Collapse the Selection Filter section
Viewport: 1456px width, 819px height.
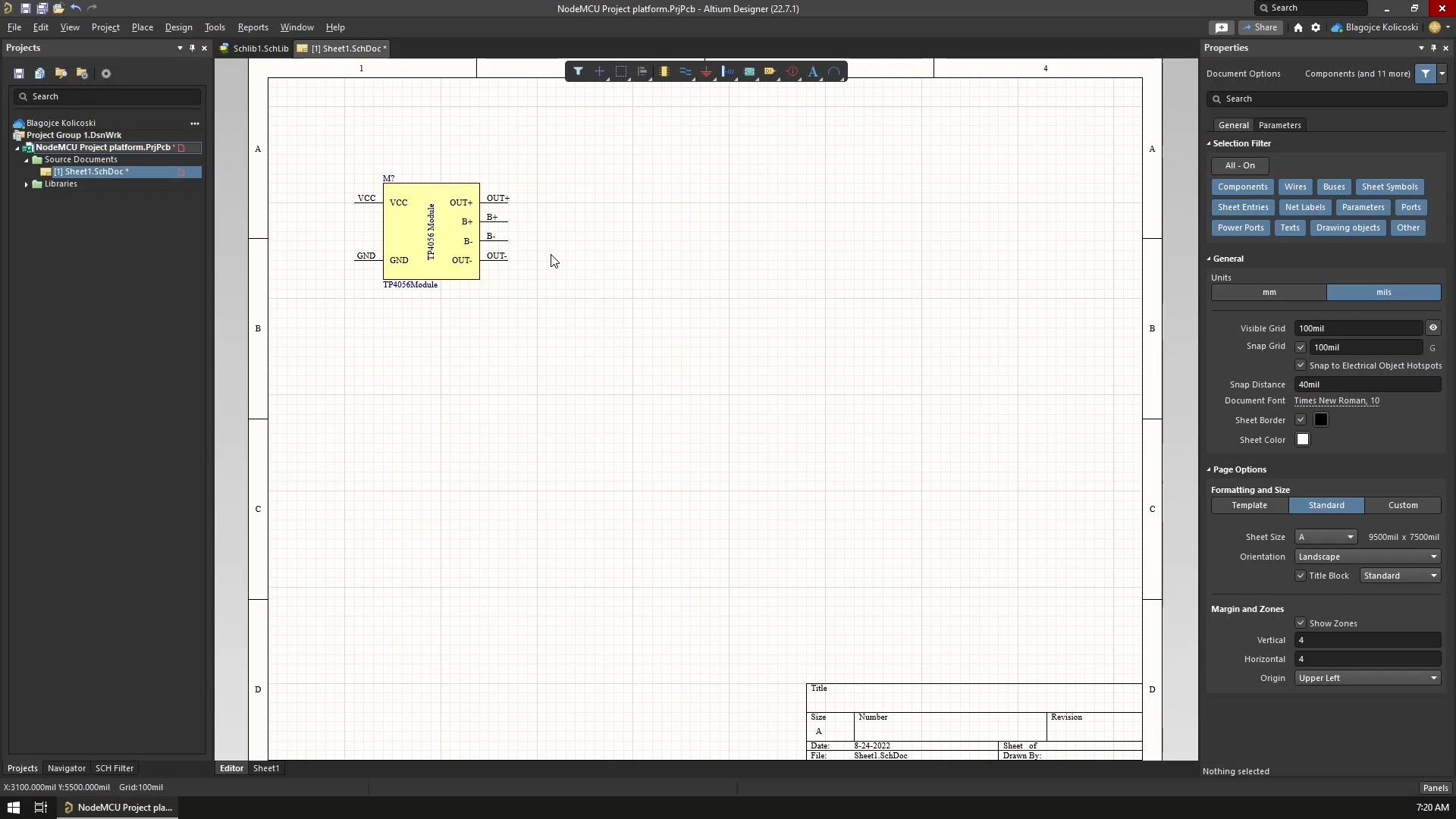point(1210,143)
